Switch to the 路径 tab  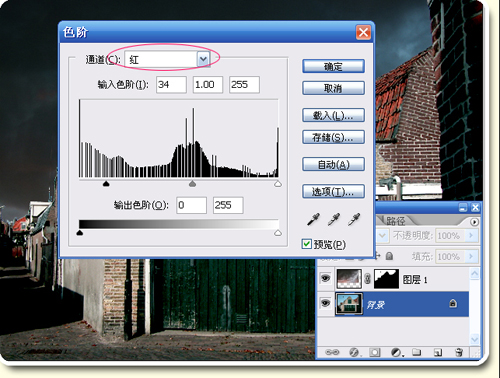(x=396, y=221)
